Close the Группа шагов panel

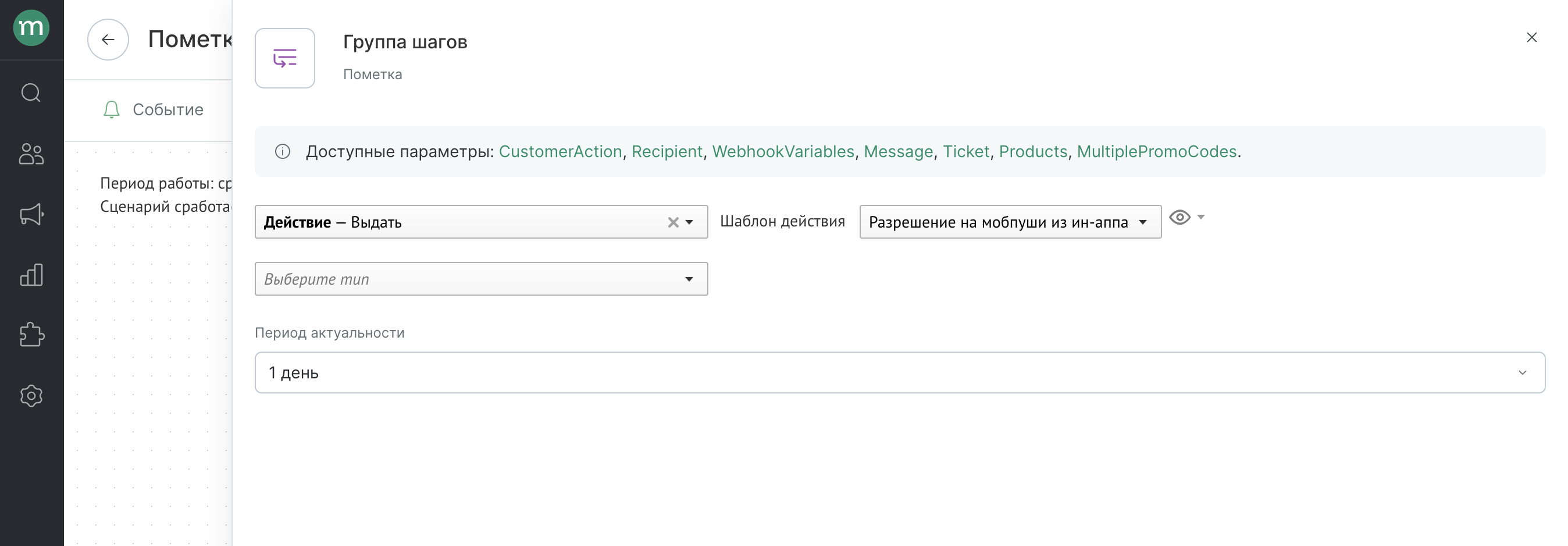point(1531,38)
